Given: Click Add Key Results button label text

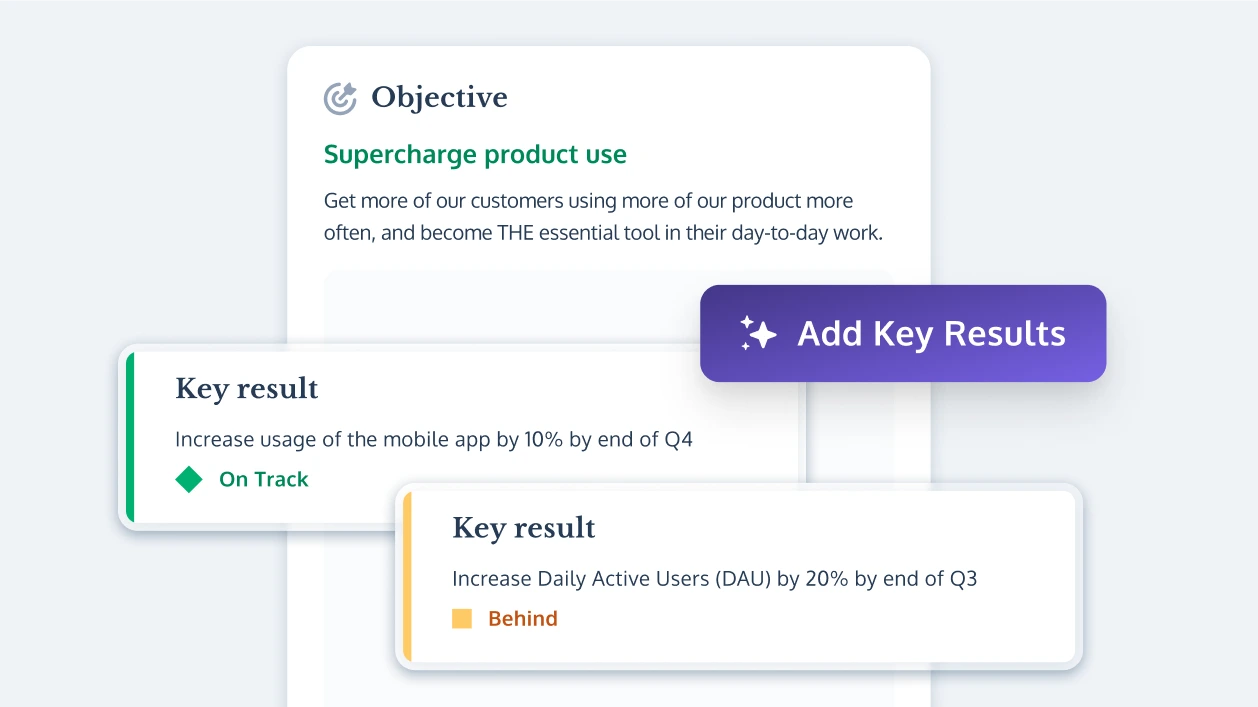Looking at the screenshot, I should (932, 333).
